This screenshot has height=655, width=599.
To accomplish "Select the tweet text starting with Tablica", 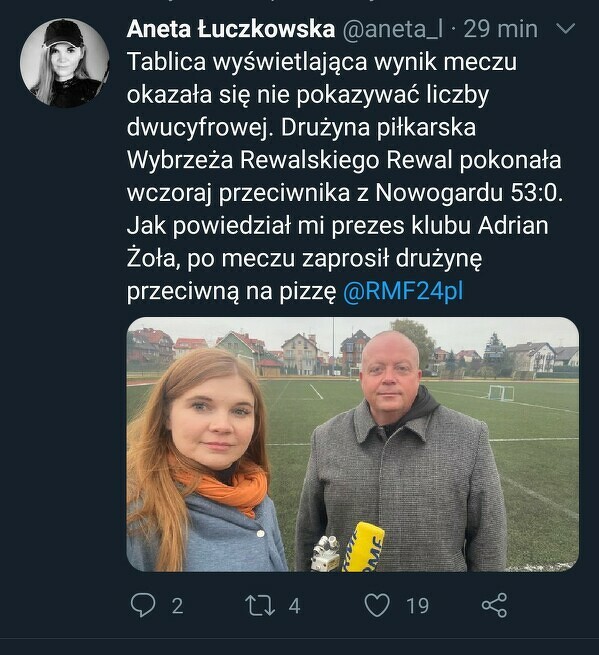I will click(x=345, y=176).
